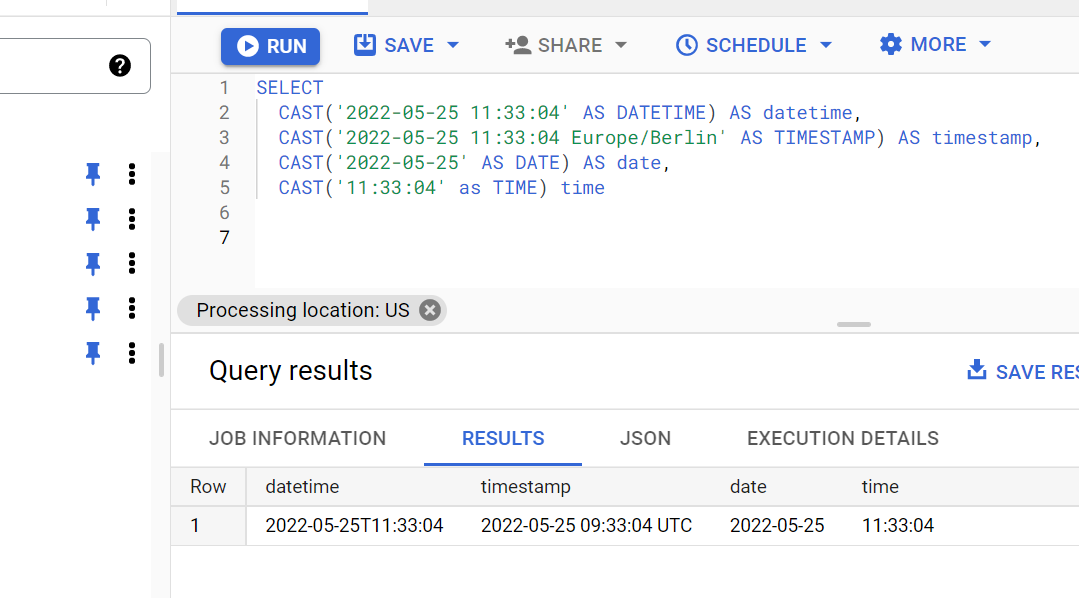Viewport: 1079px width, 598px height.
Task: Click the fifth pin icon in sidebar
Action: [x=93, y=353]
